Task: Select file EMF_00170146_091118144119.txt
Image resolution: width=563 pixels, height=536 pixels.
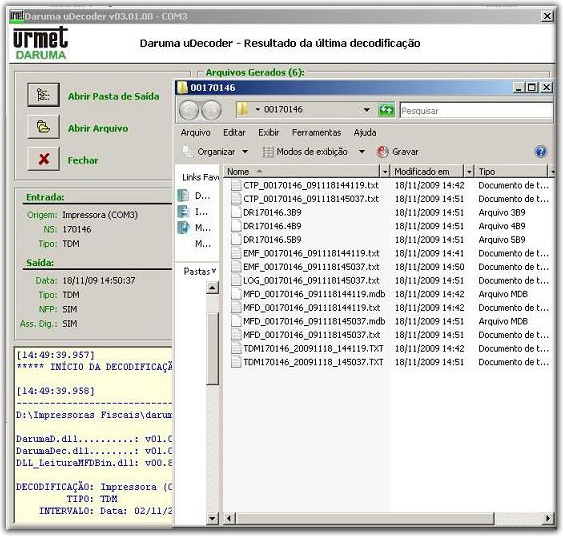Action: coord(311,253)
